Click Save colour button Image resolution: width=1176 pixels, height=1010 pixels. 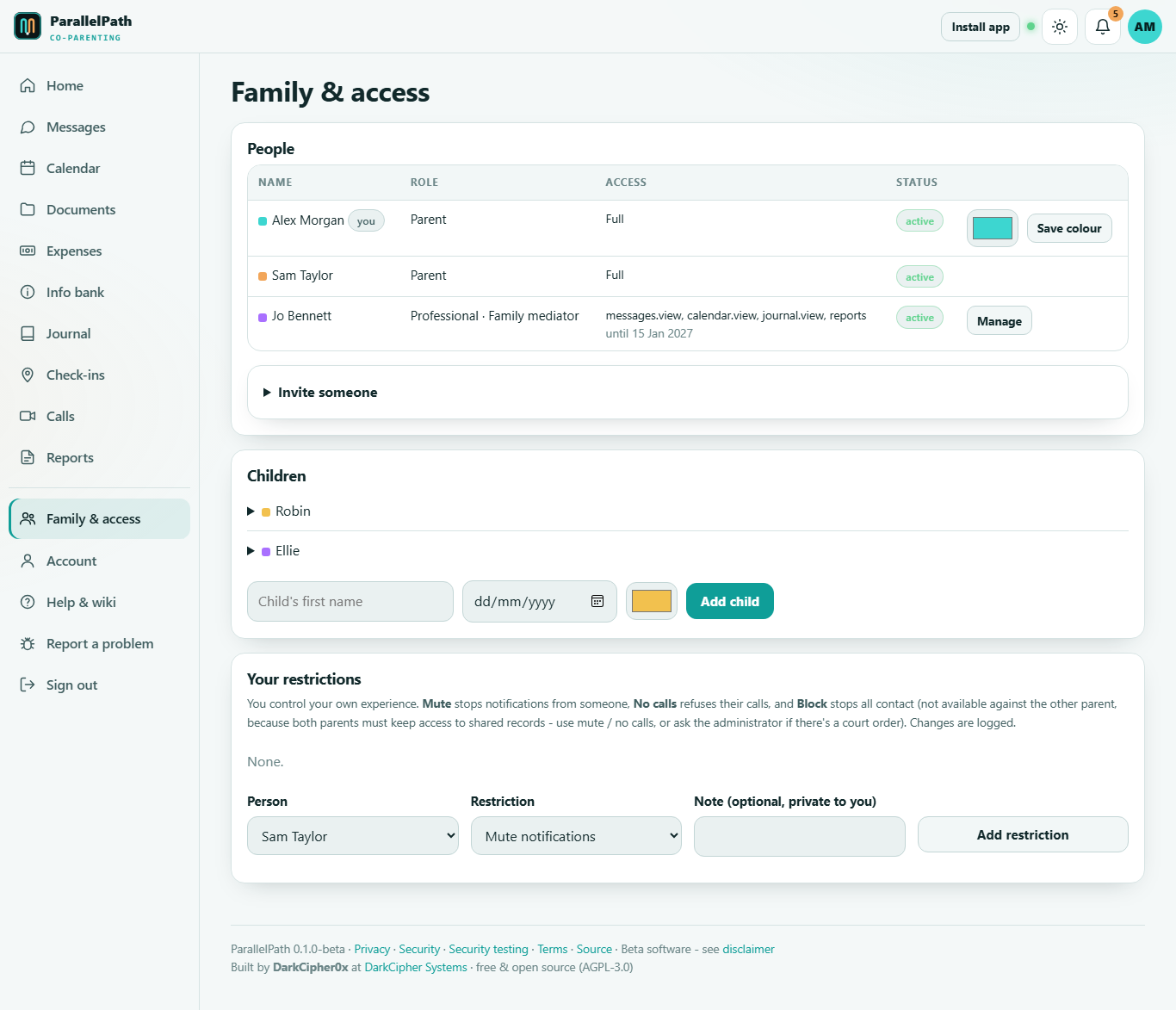click(x=1069, y=228)
